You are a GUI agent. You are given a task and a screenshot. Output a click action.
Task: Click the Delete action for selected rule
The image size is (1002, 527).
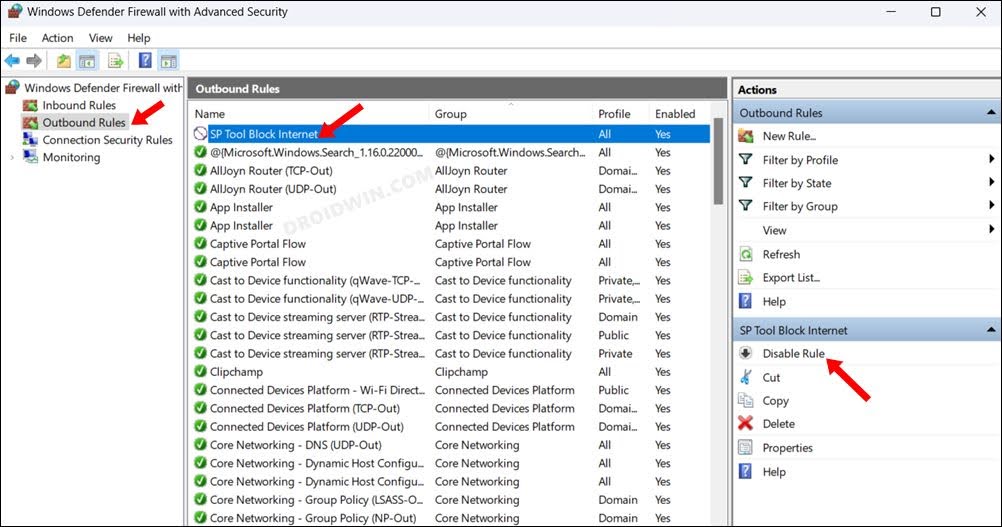tap(778, 424)
